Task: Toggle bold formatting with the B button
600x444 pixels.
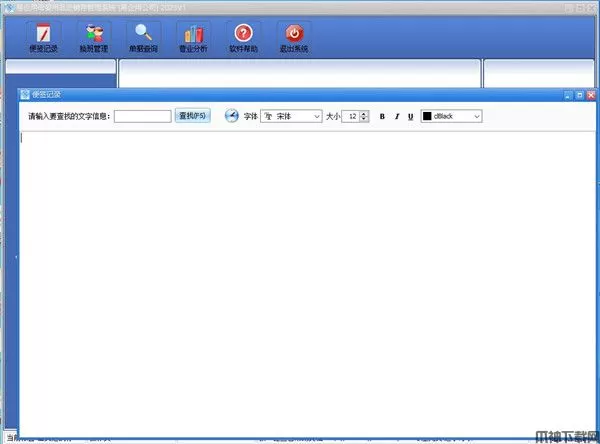Action: [382, 116]
